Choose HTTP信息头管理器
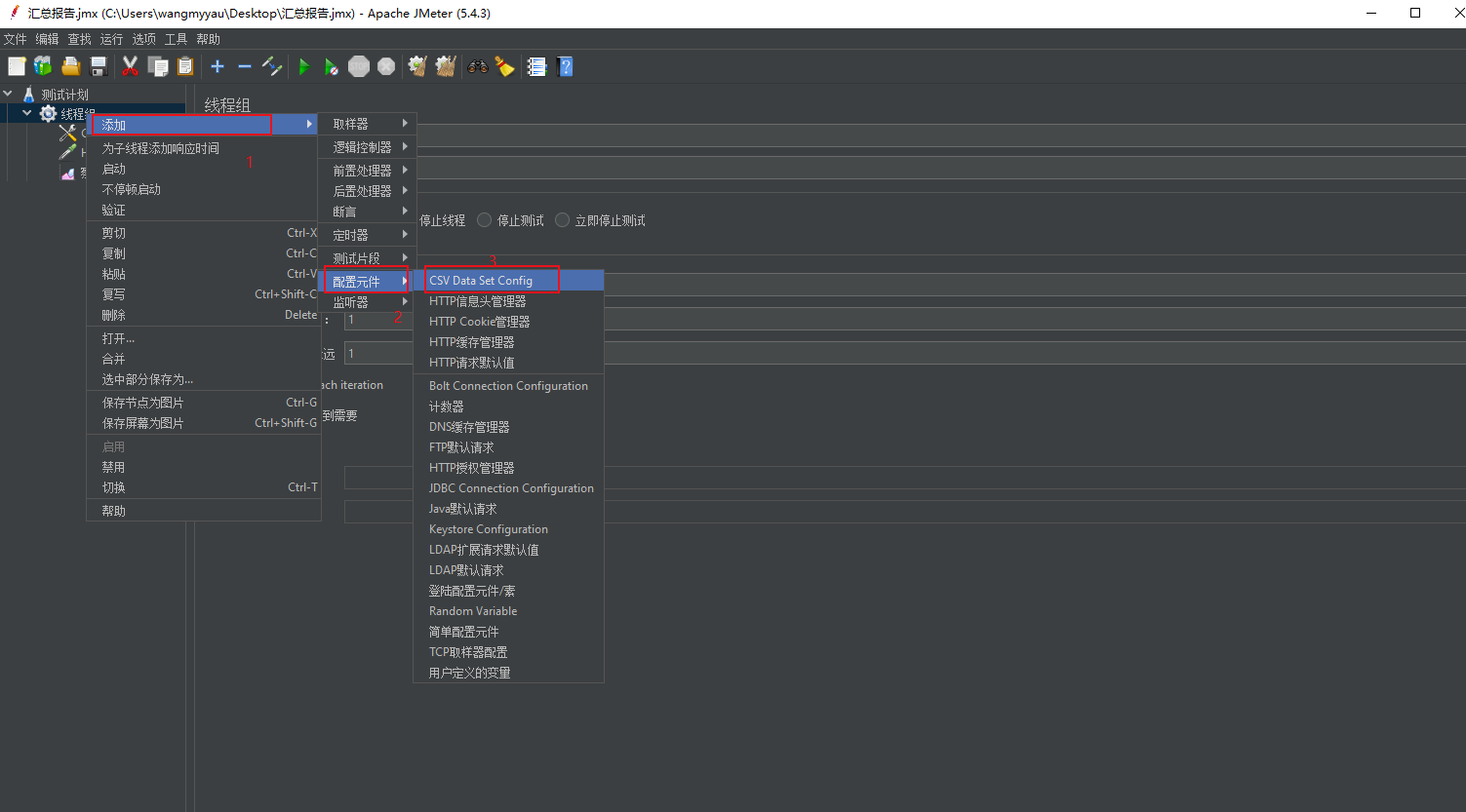 (508, 301)
